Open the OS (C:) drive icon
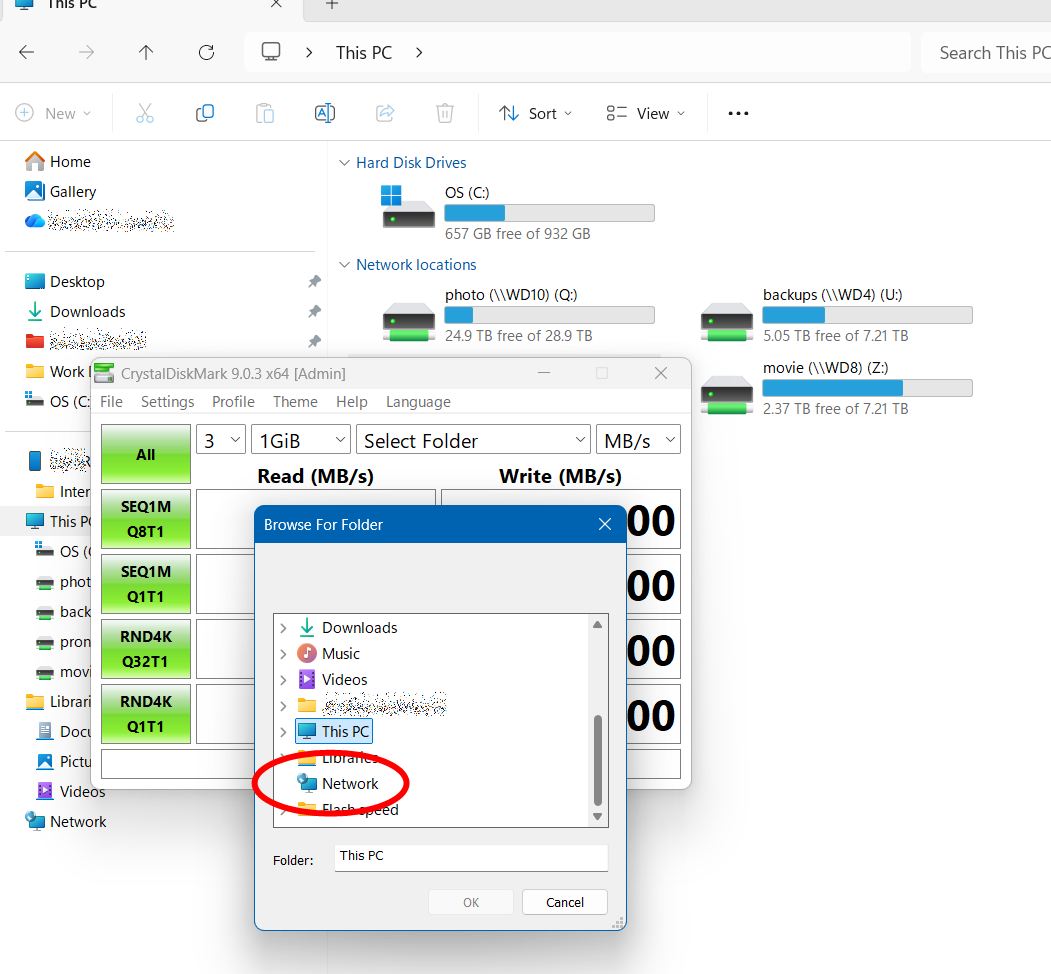 (408, 208)
